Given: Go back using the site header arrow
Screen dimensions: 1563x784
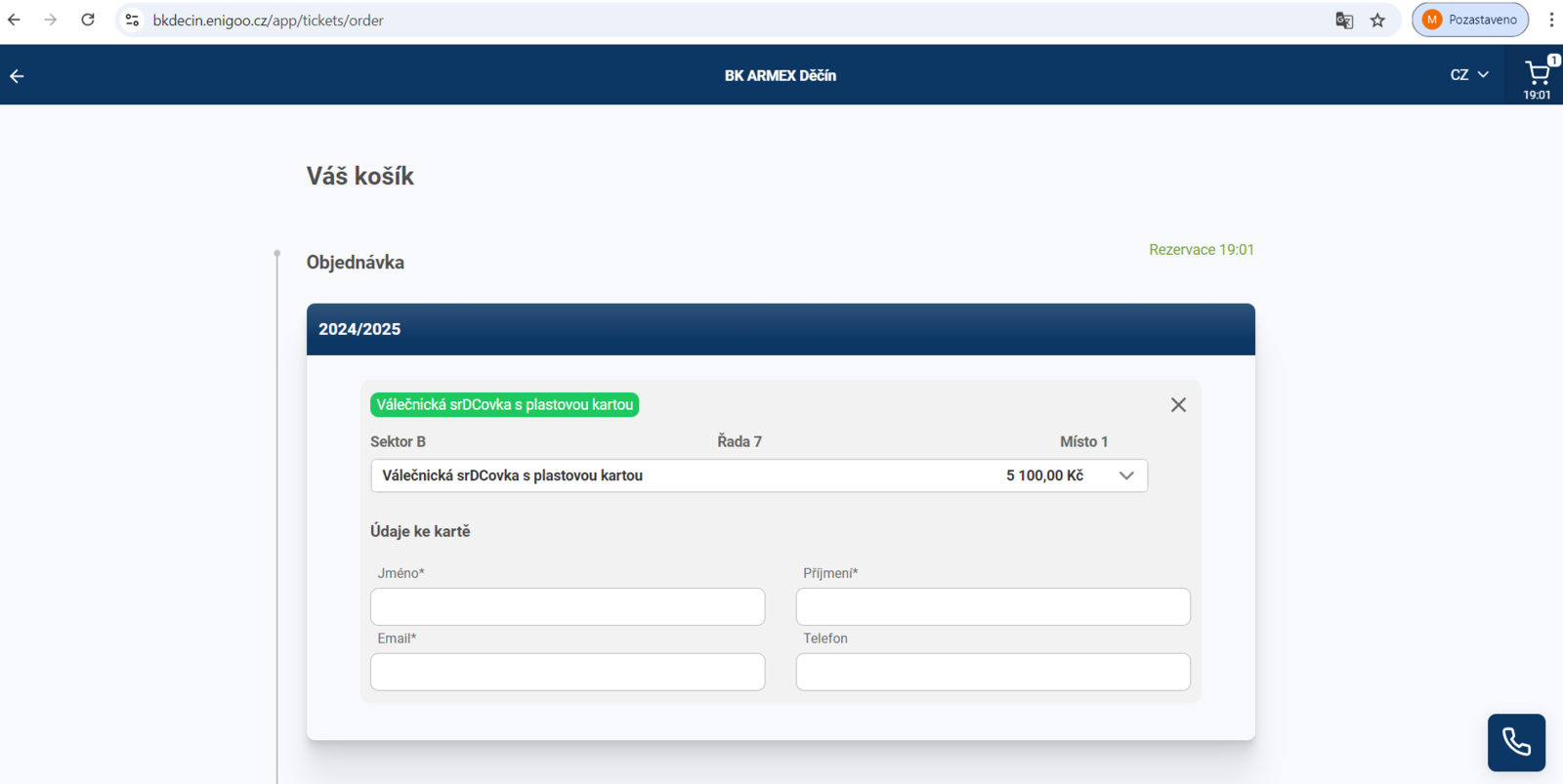Looking at the screenshot, I should 17,76.
